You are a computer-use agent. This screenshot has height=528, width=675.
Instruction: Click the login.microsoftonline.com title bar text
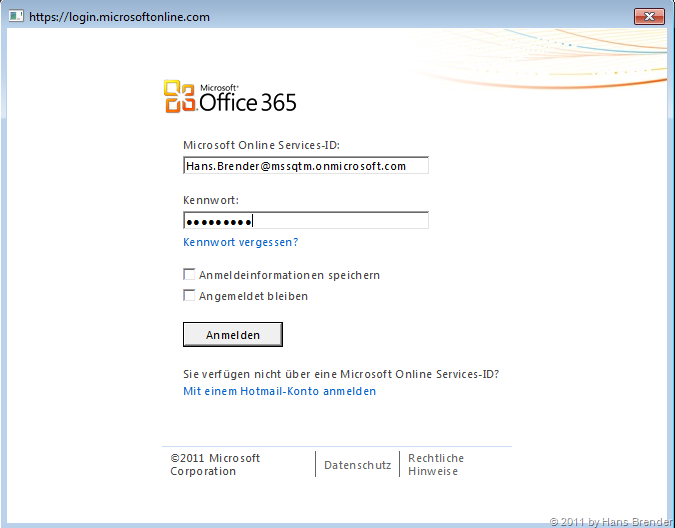pos(119,17)
